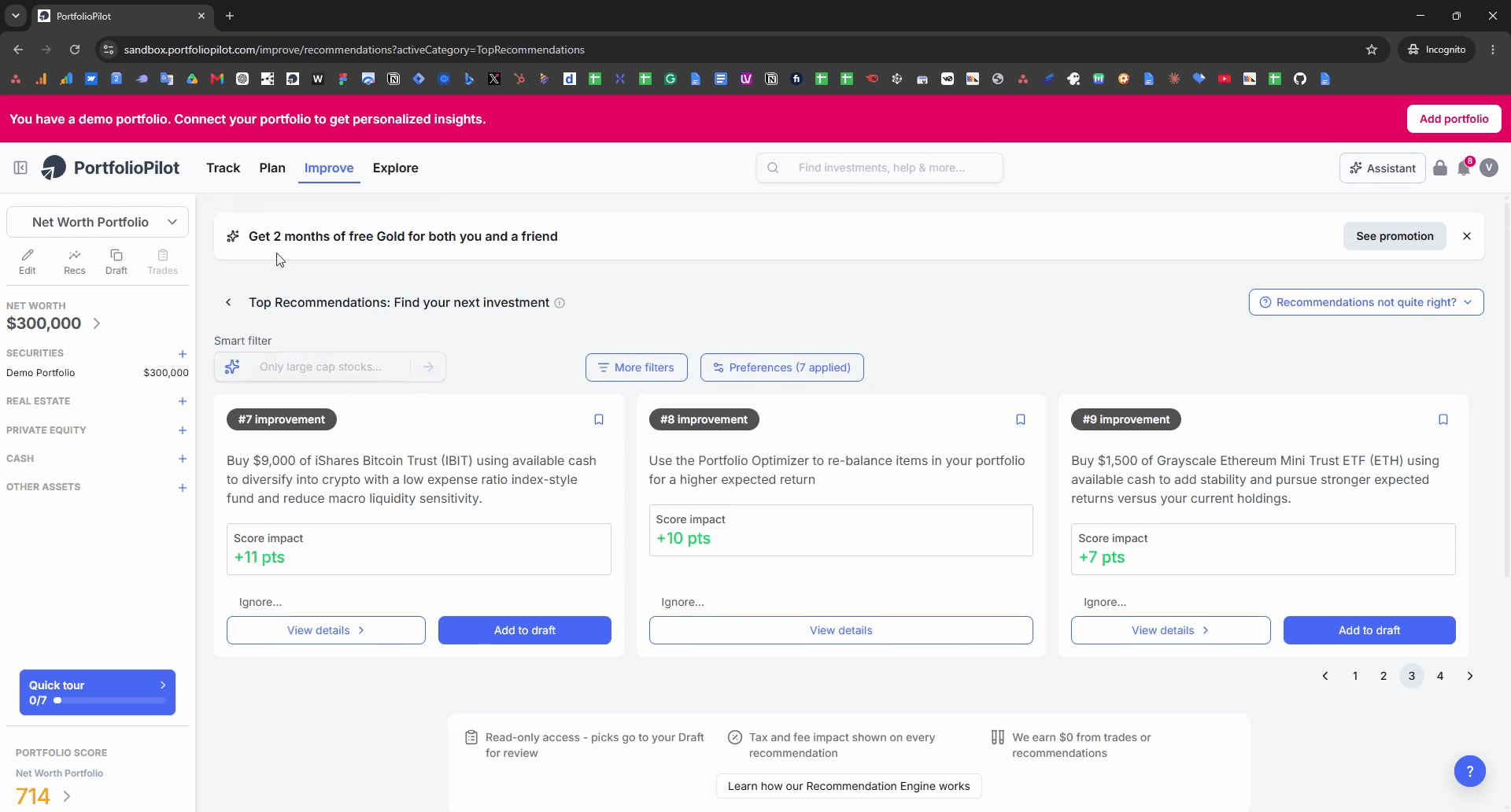Screen dimensions: 1511x812
Task: Open the blue help question button
Action: click(1469, 771)
